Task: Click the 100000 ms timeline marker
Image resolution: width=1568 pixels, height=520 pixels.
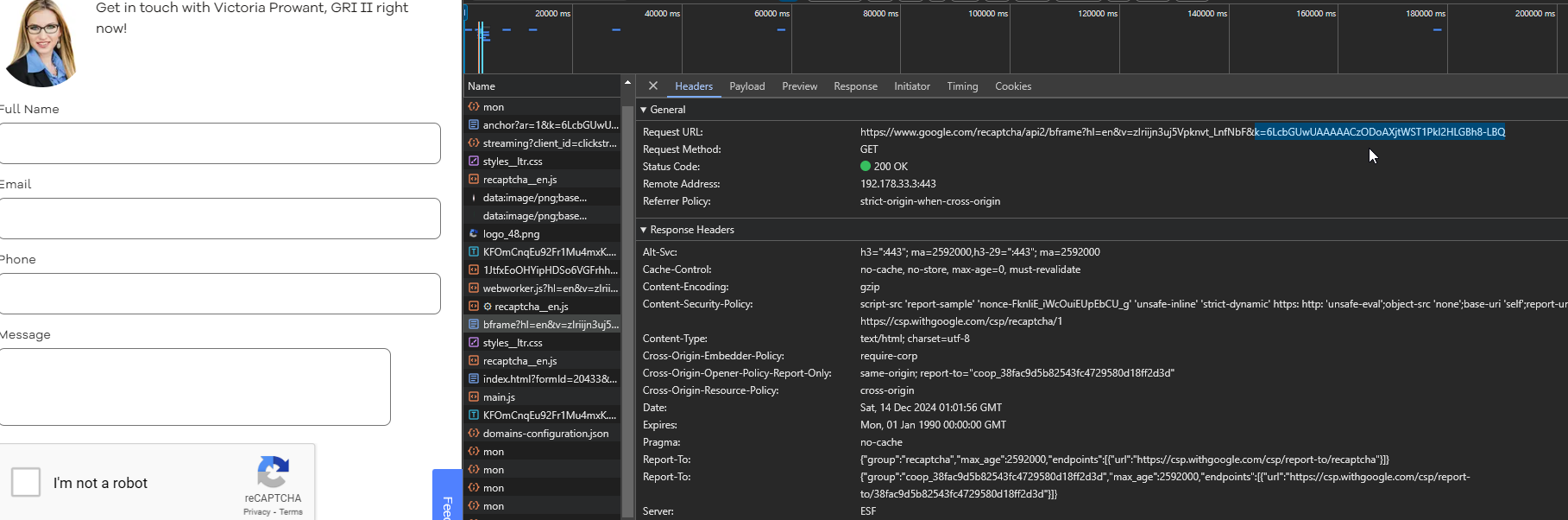Action: (987, 14)
